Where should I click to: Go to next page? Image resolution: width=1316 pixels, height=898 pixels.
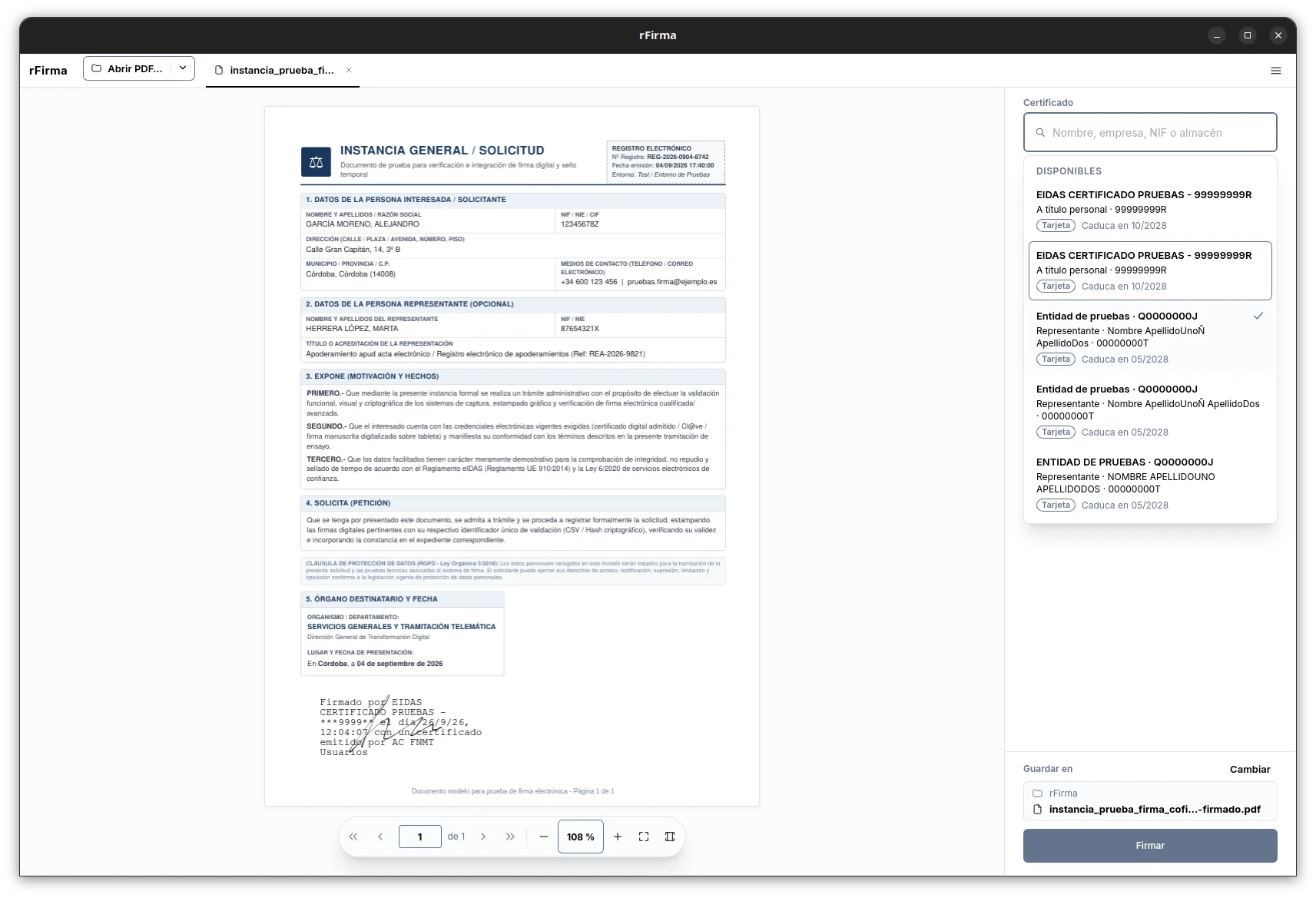(483, 837)
